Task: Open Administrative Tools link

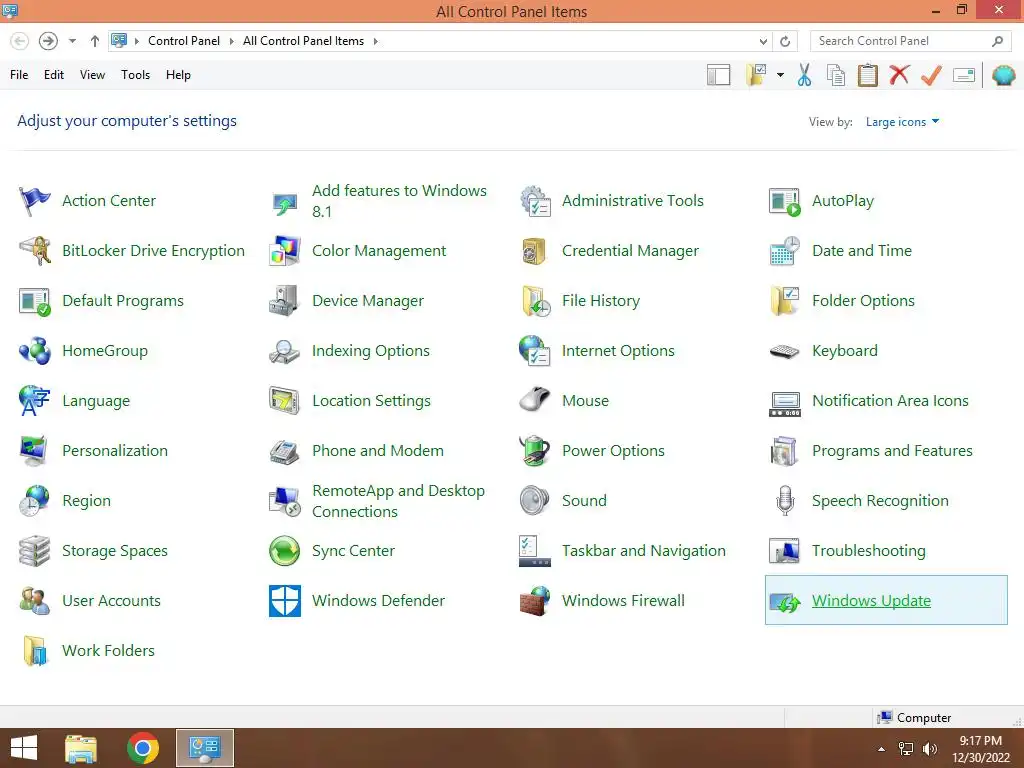Action: [x=633, y=200]
